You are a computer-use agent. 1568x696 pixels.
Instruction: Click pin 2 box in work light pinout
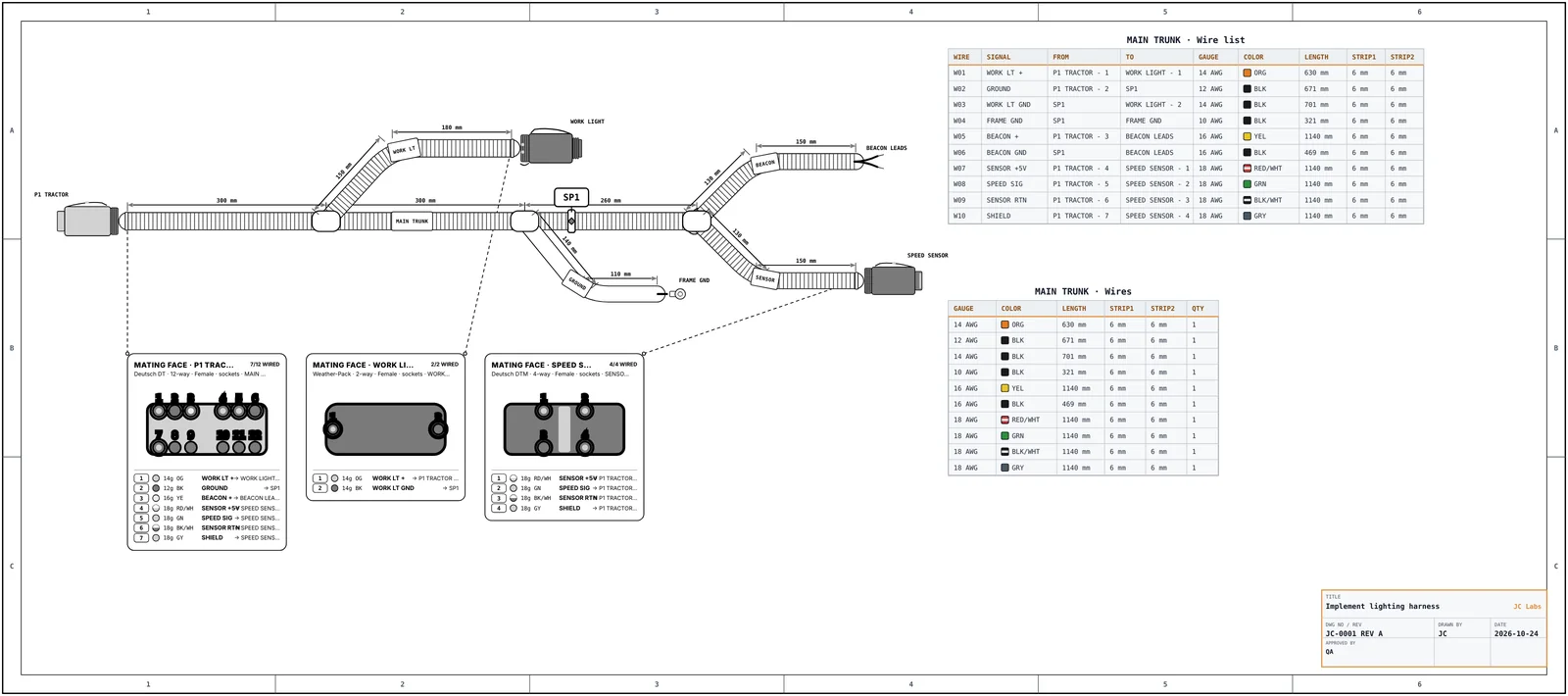[x=319, y=488]
